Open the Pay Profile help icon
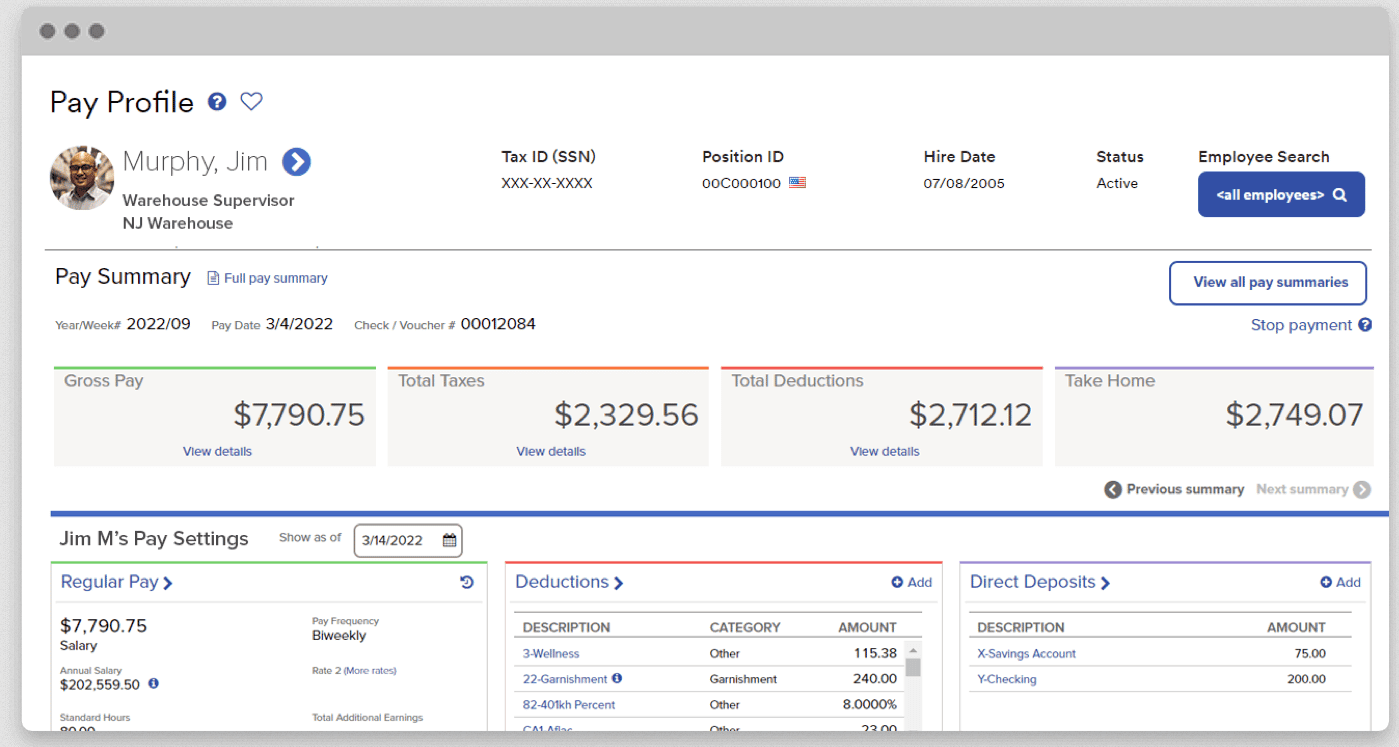 pyautogui.click(x=217, y=101)
